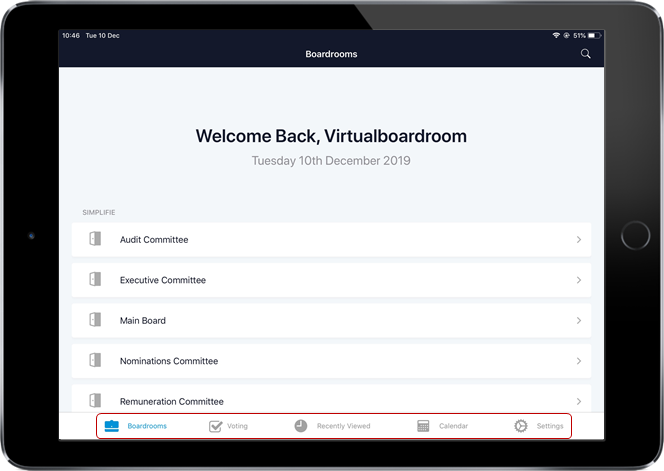The width and height of the screenshot is (664, 471).
Task: Tap the Voting checkmark icon
Action: tap(216, 426)
